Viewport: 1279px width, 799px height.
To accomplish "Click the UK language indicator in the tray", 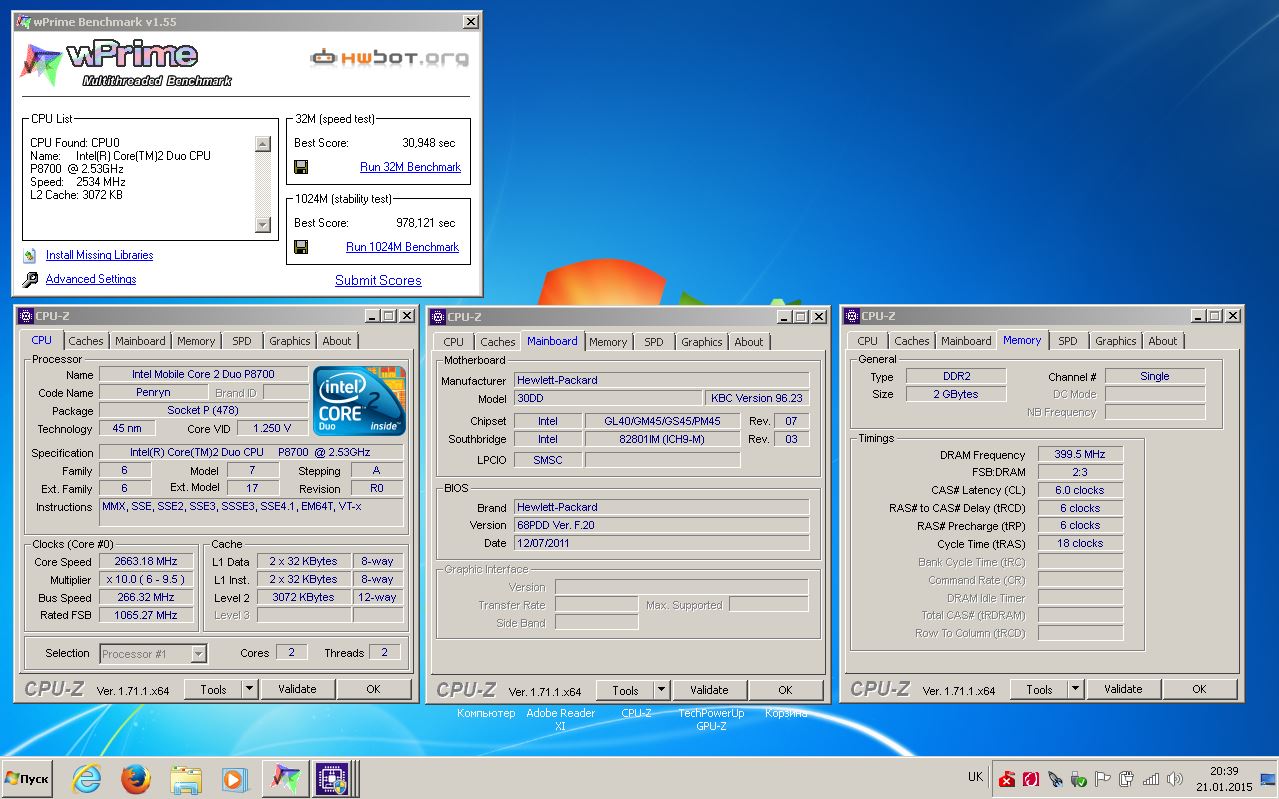I will [x=975, y=777].
